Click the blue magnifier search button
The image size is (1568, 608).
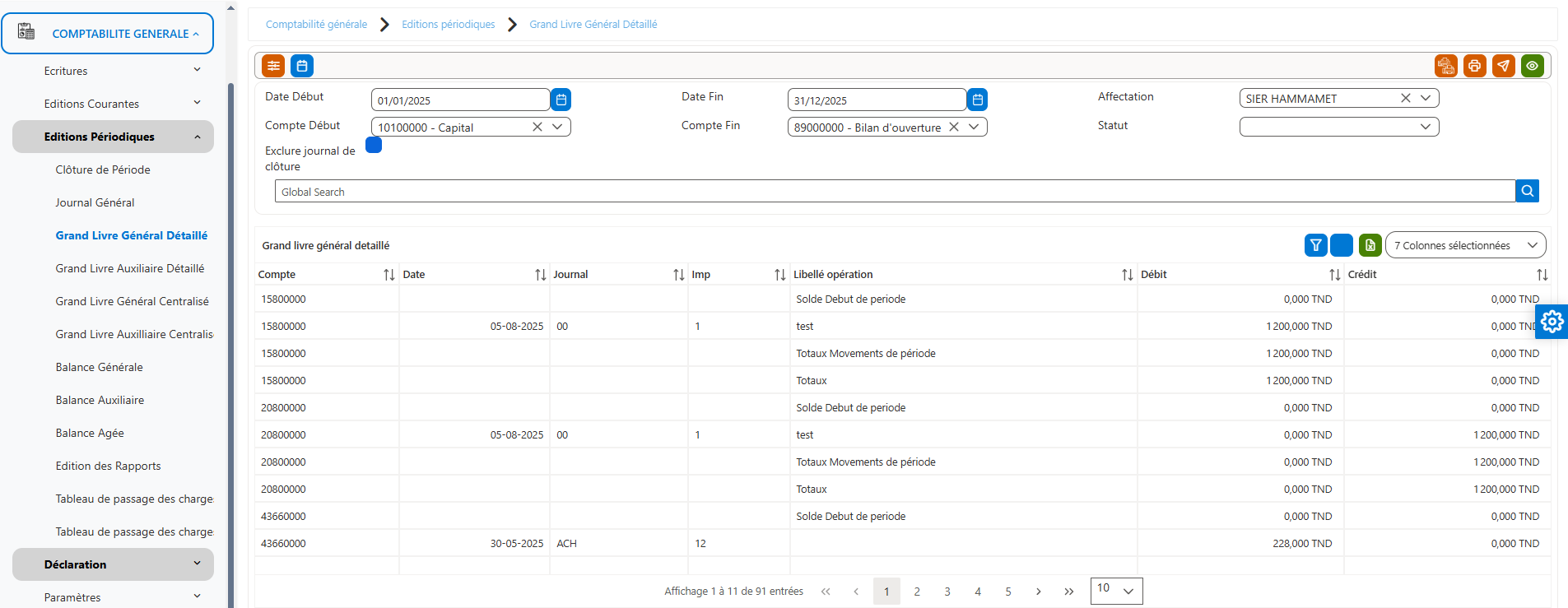[1527, 191]
